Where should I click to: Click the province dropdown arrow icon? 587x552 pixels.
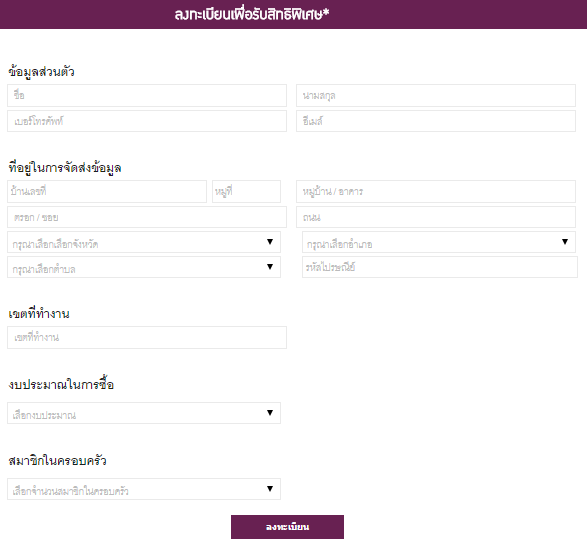click(270, 242)
